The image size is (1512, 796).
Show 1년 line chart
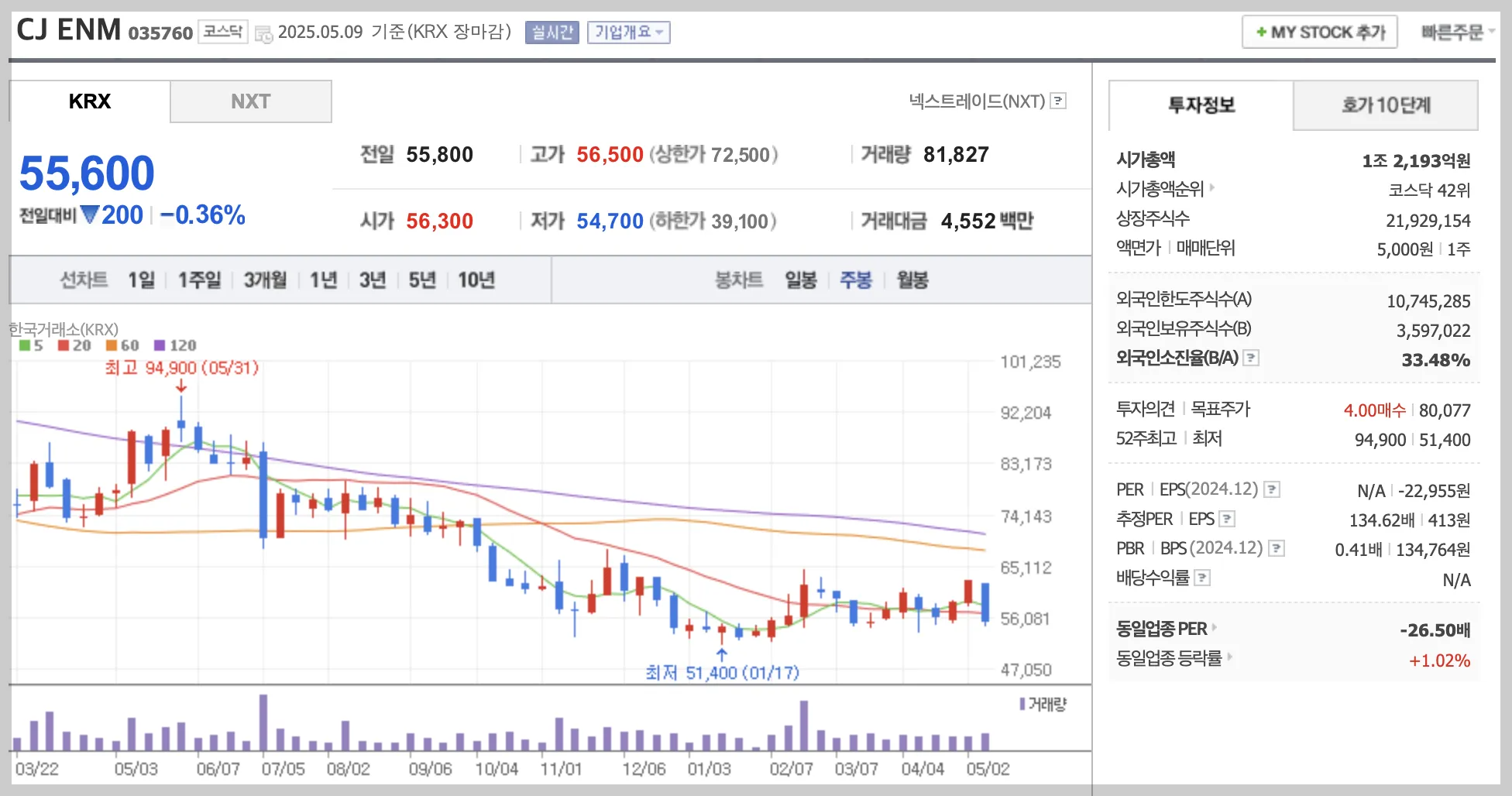(323, 280)
